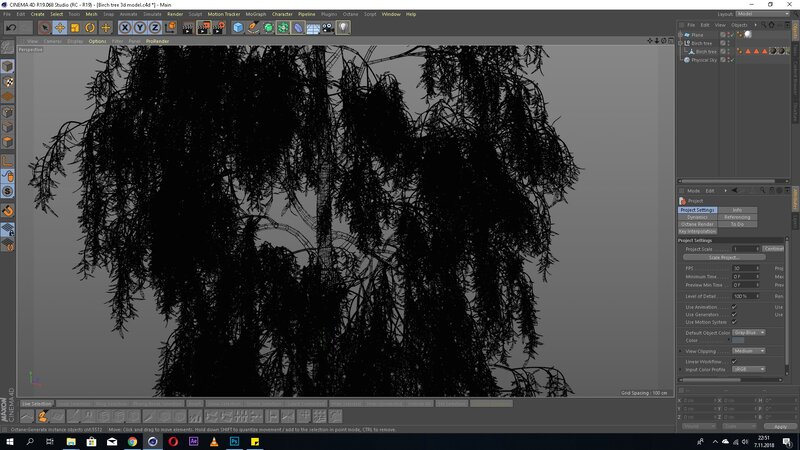800x450 pixels.
Task: Select the Move tool in toolbar
Action: tap(60, 28)
